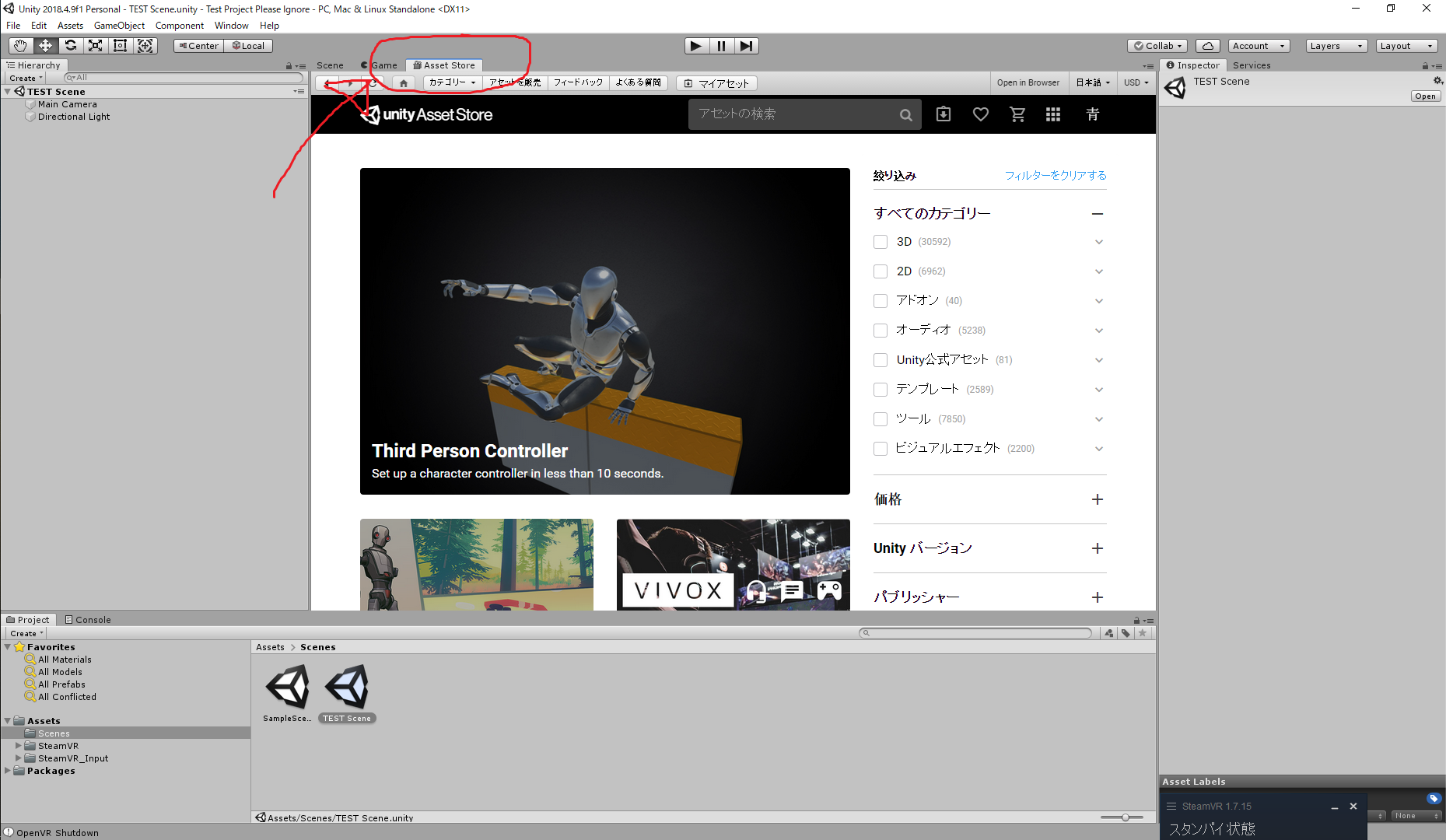Open the wishlist via heart icon
The width and height of the screenshot is (1446, 840).
pos(980,114)
